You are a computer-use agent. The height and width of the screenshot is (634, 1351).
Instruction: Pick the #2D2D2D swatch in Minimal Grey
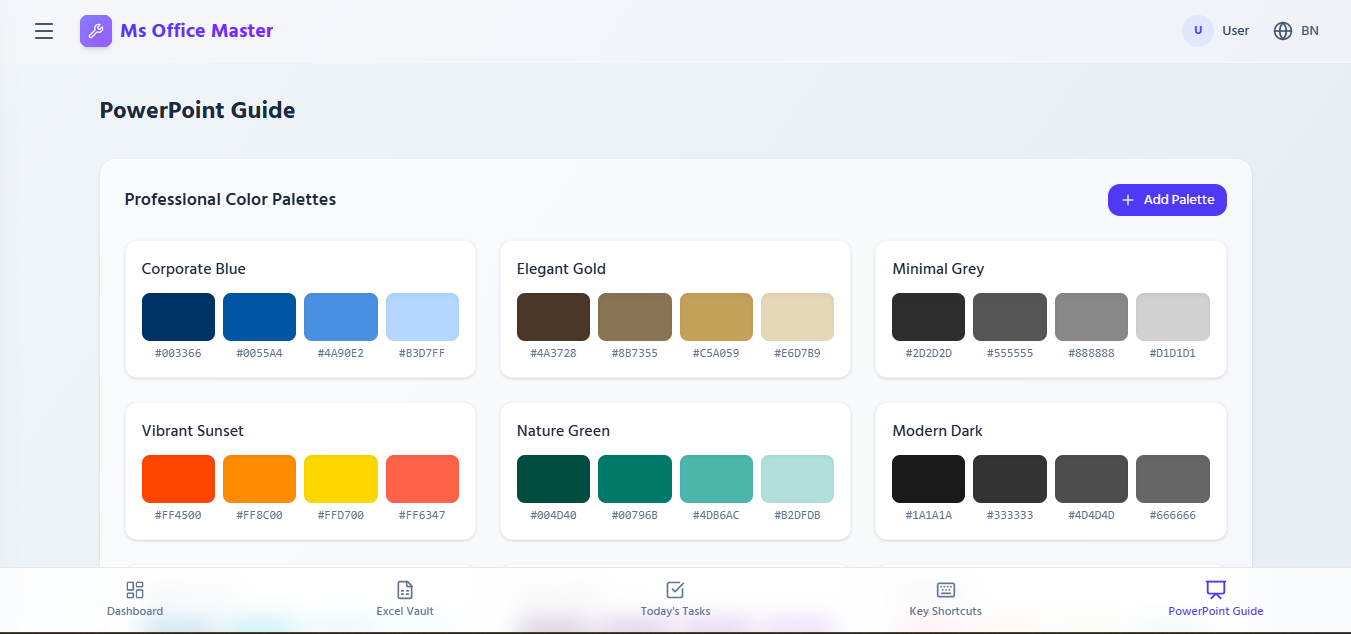tap(928, 317)
